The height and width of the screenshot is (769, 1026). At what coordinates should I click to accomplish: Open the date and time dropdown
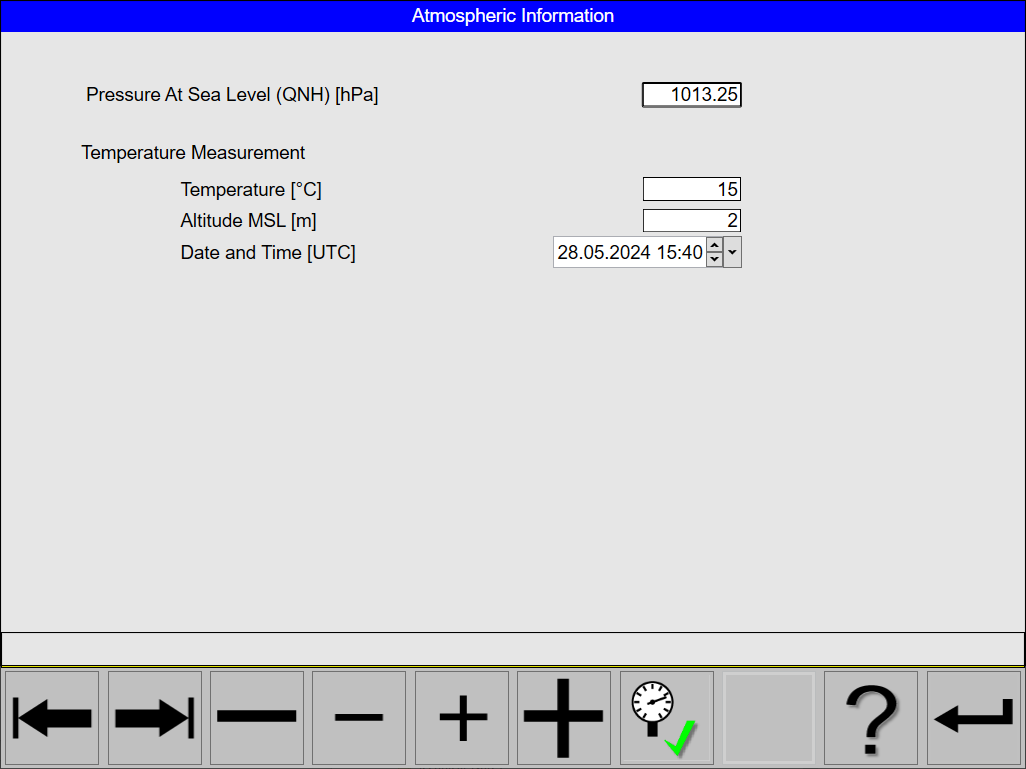pyautogui.click(x=732, y=251)
